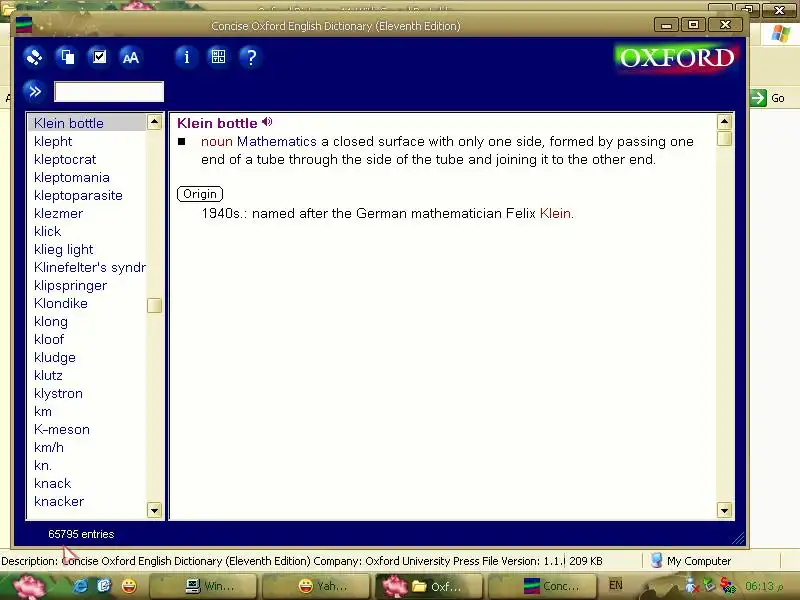Select the klong entry

(51, 321)
